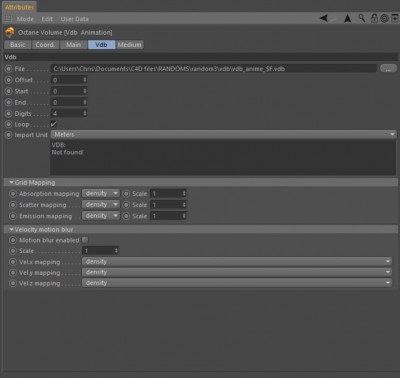Viewport: 400px width, 378px height.
Task: Click the Octane Volume object icon
Action: [10, 32]
